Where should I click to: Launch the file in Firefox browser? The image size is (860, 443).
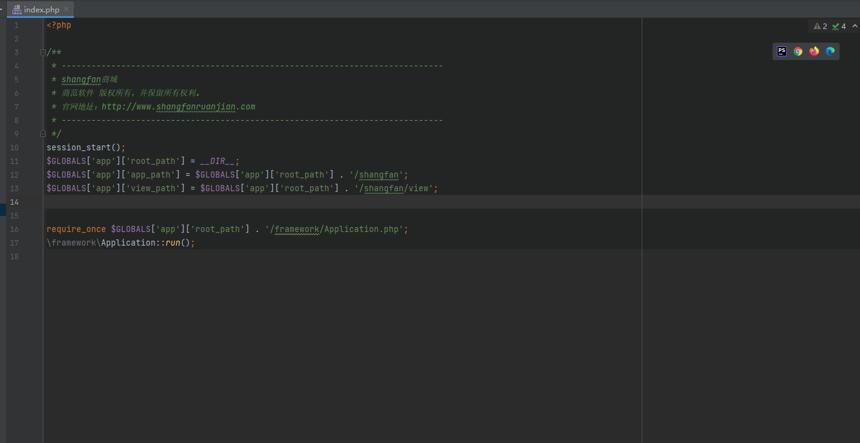tap(814, 51)
